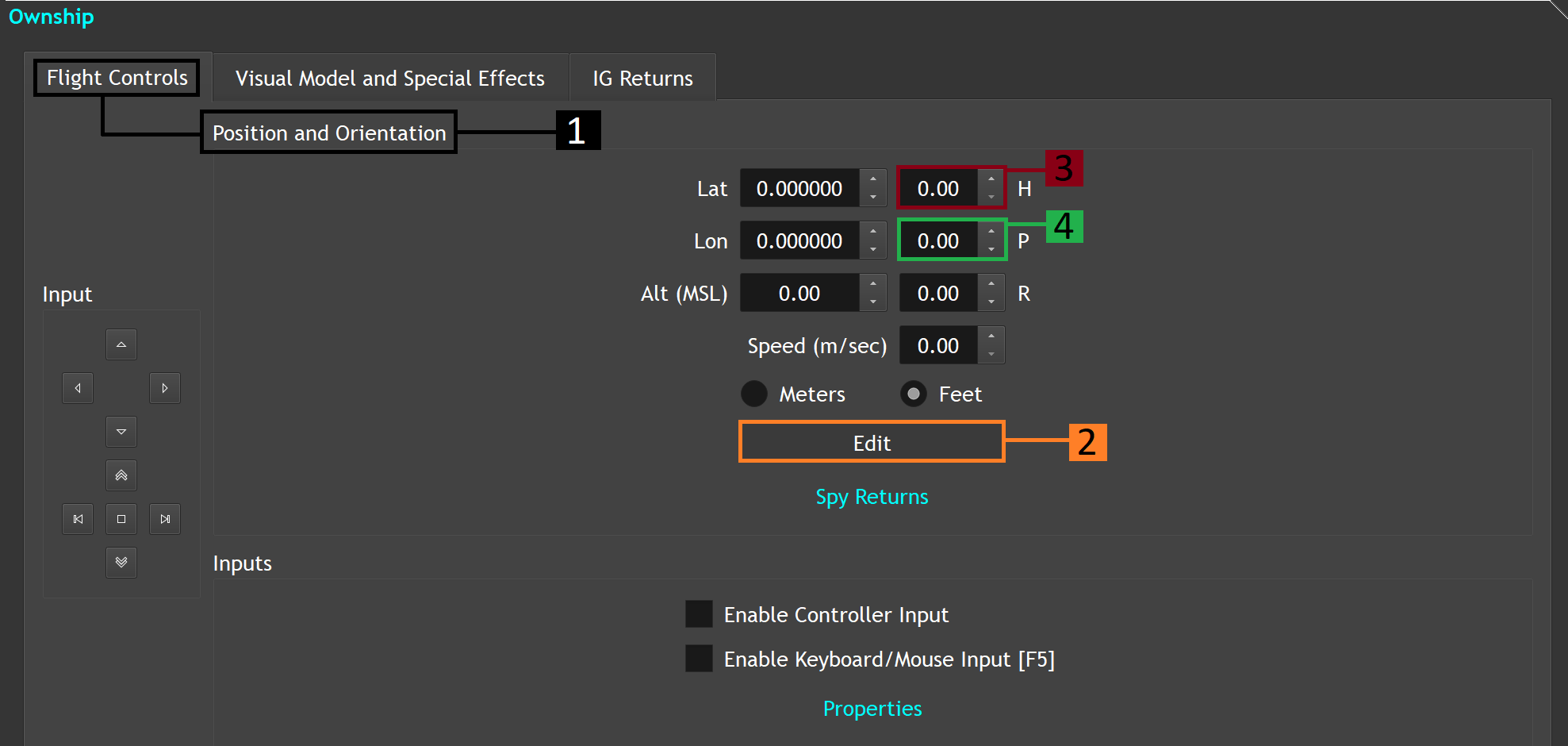Increase the Speed (m/sec) spinner value
Viewport: 1568px width, 746px height.
[991, 336]
